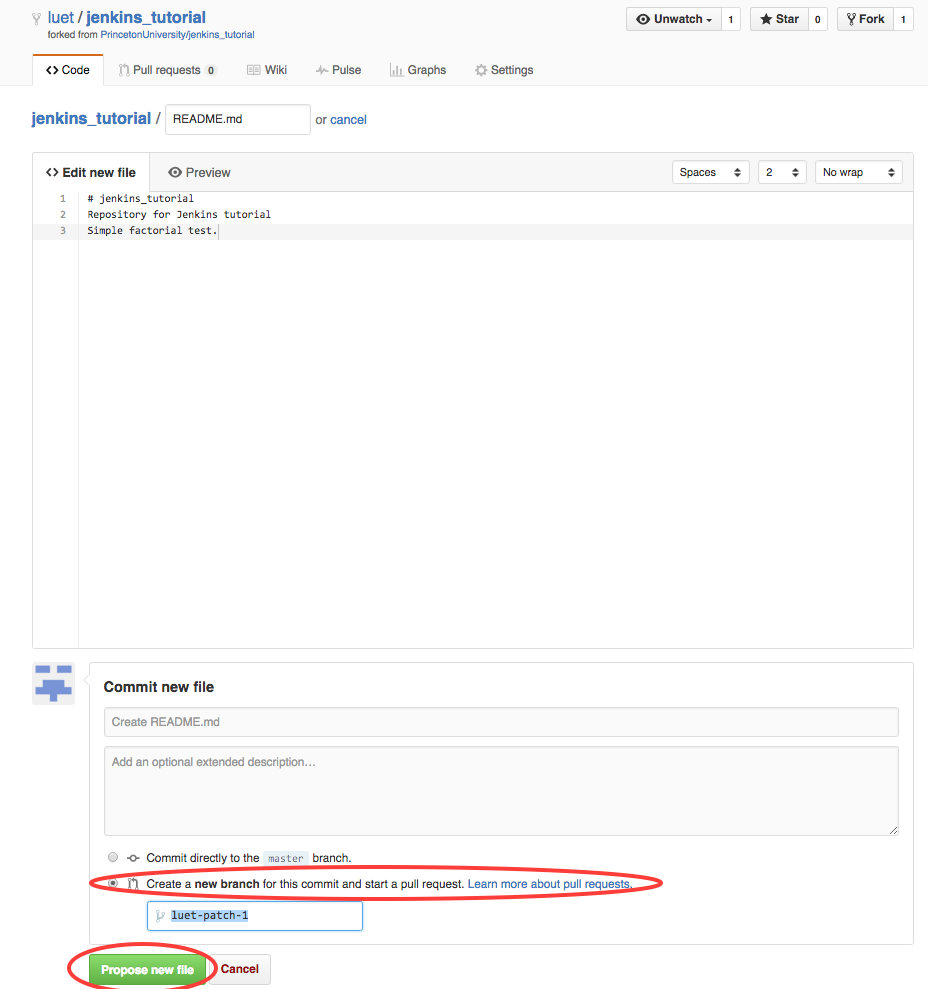Click the fork icon beside luet
928x989 pixels.
(x=37, y=19)
